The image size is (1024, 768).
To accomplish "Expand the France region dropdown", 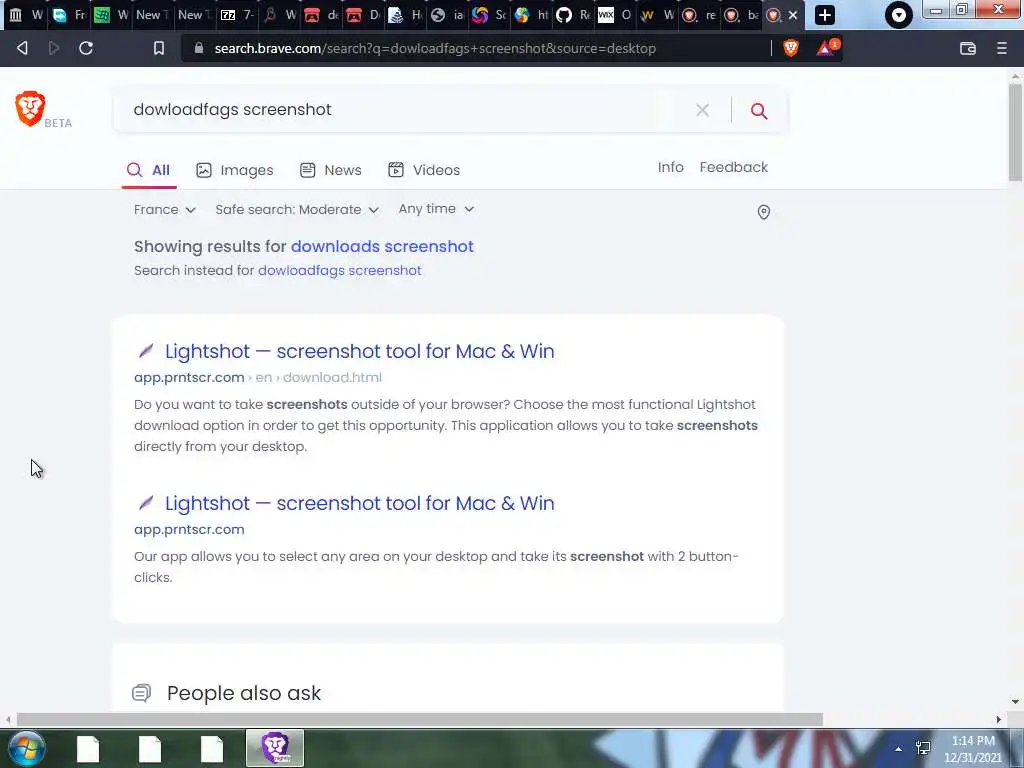I will tap(165, 210).
